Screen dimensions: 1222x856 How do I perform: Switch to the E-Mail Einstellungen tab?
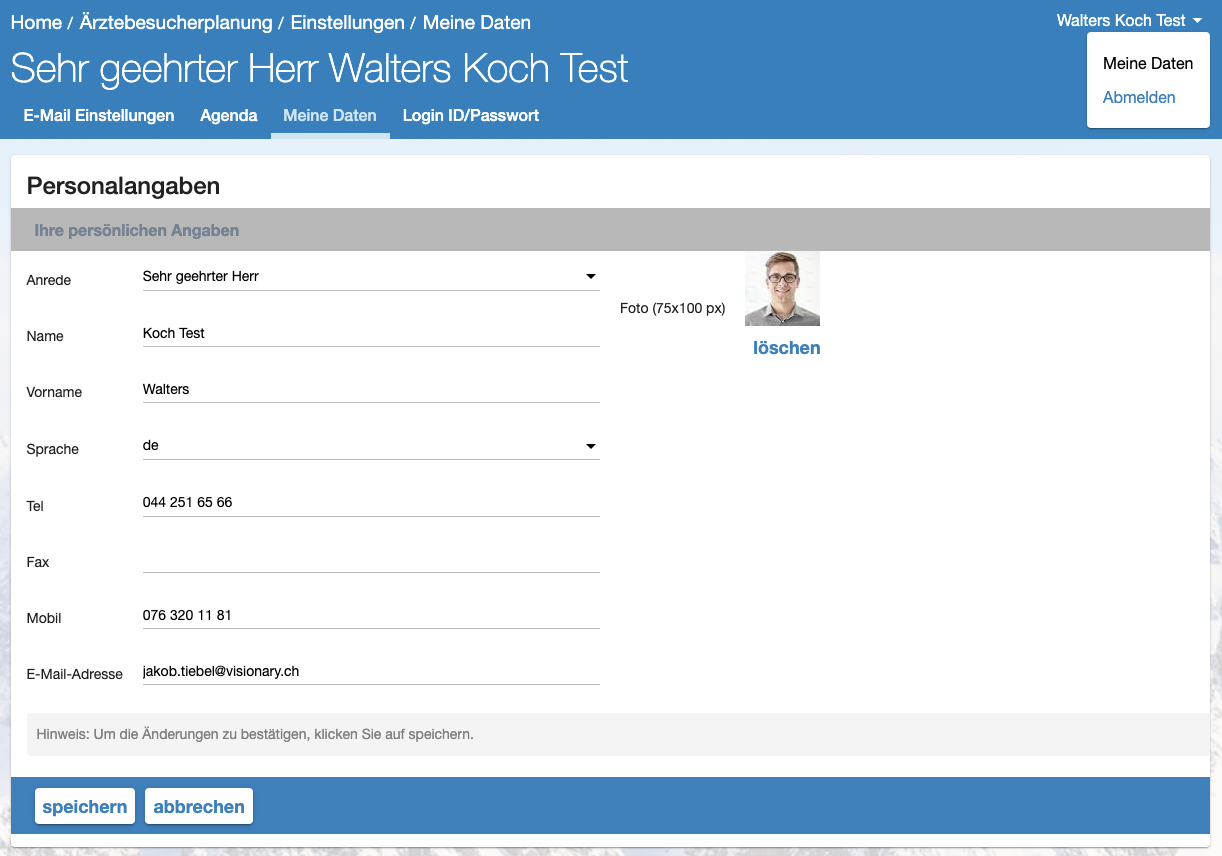click(x=99, y=115)
